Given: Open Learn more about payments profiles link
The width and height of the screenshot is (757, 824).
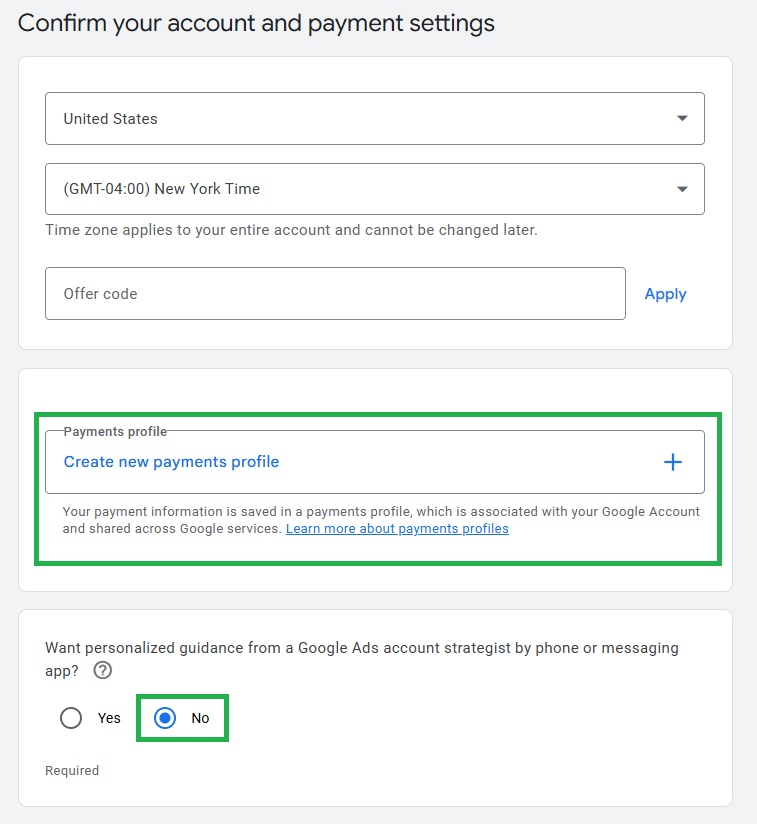Looking at the screenshot, I should [x=397, y=529].
